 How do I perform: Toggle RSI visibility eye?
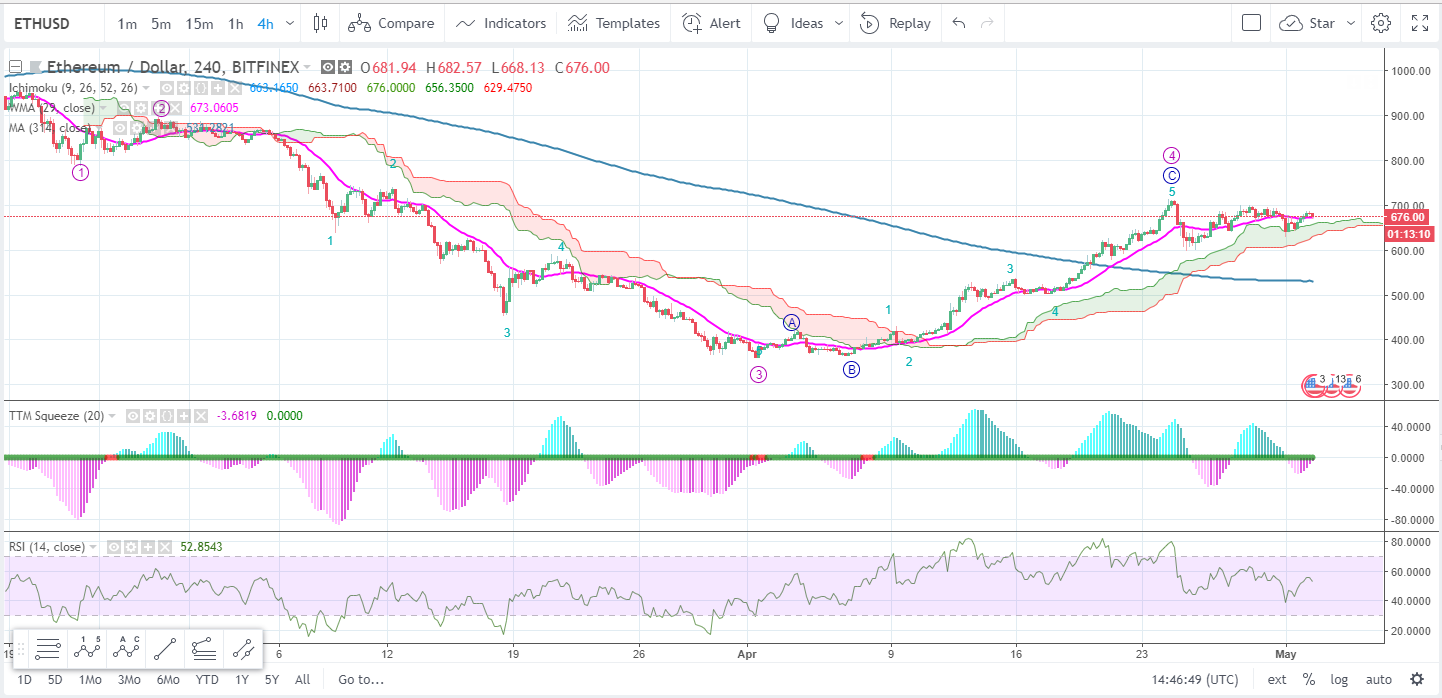click(x=114, y=547)
